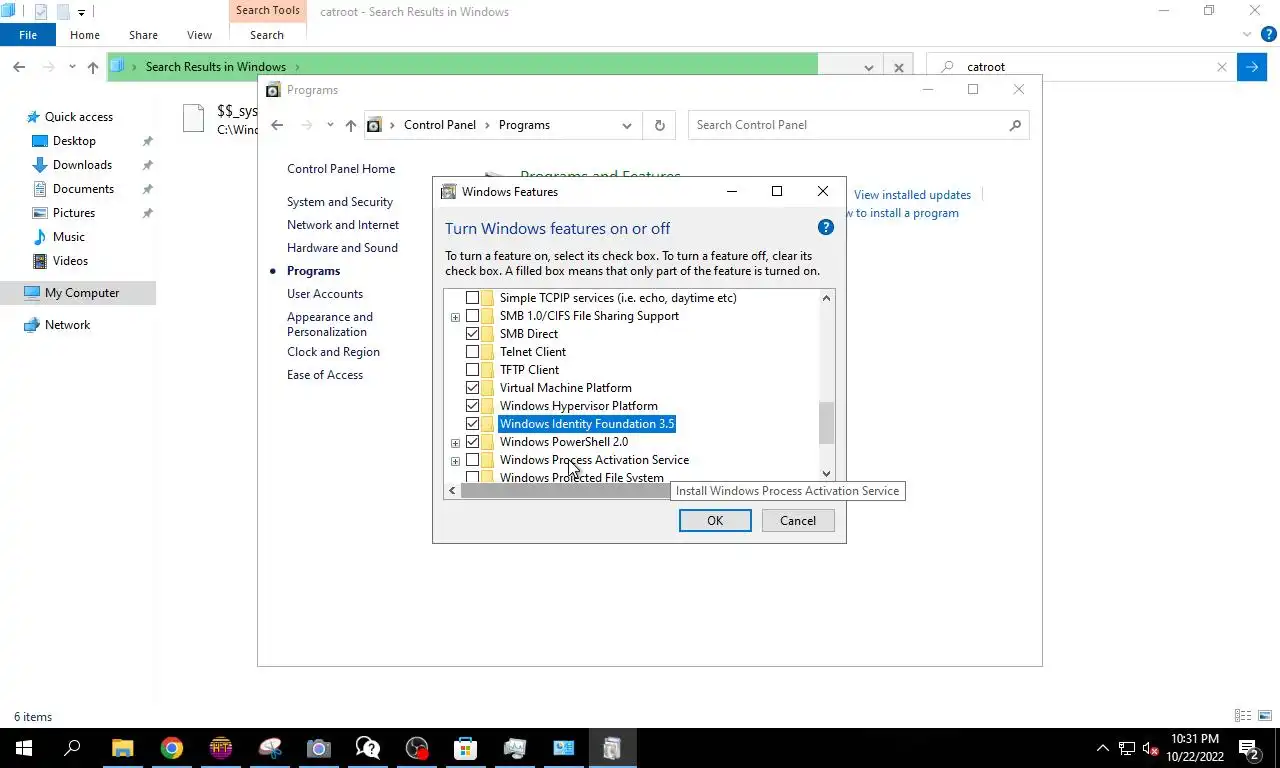Click the volume muted tray icon
The image size is (1280, 768).
point(1150,748)
